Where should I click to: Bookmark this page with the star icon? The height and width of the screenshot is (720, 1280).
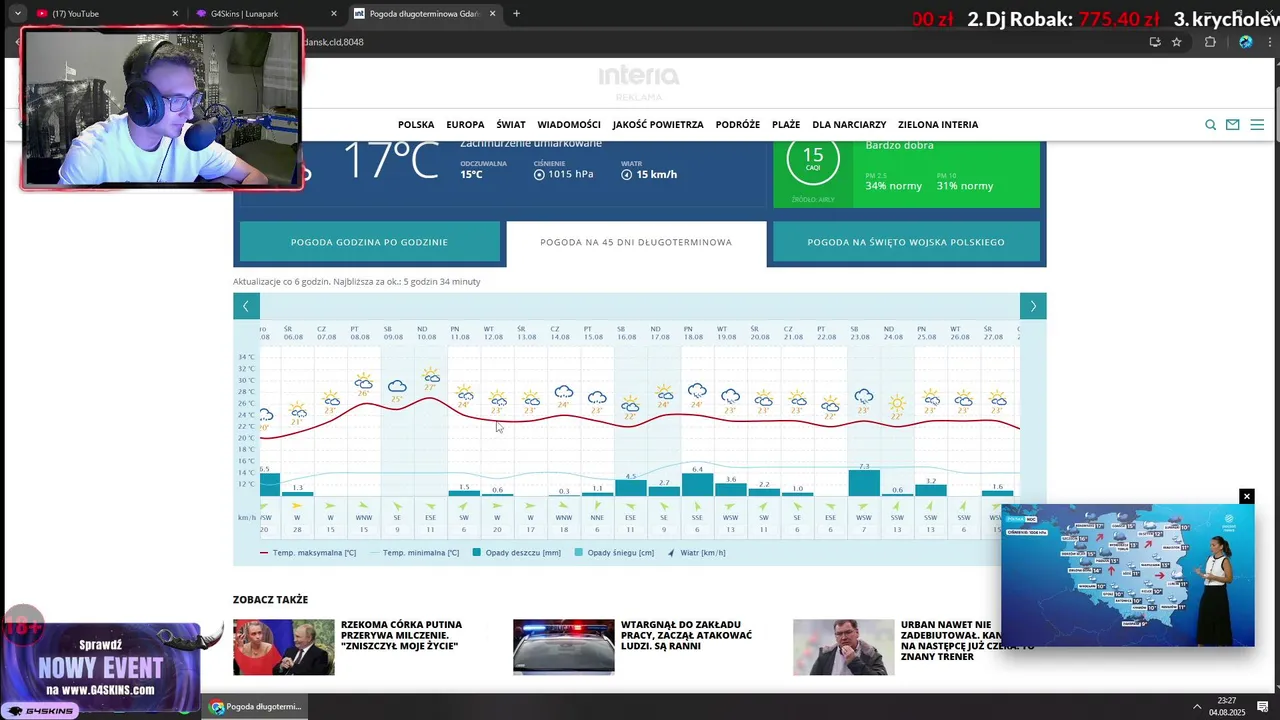point(1177,42)
